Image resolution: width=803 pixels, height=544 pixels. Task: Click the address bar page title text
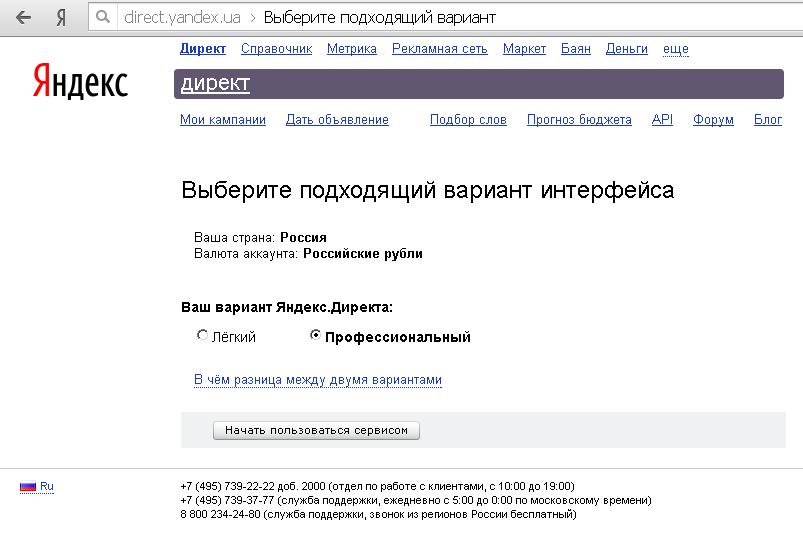(x=379, y=18)
